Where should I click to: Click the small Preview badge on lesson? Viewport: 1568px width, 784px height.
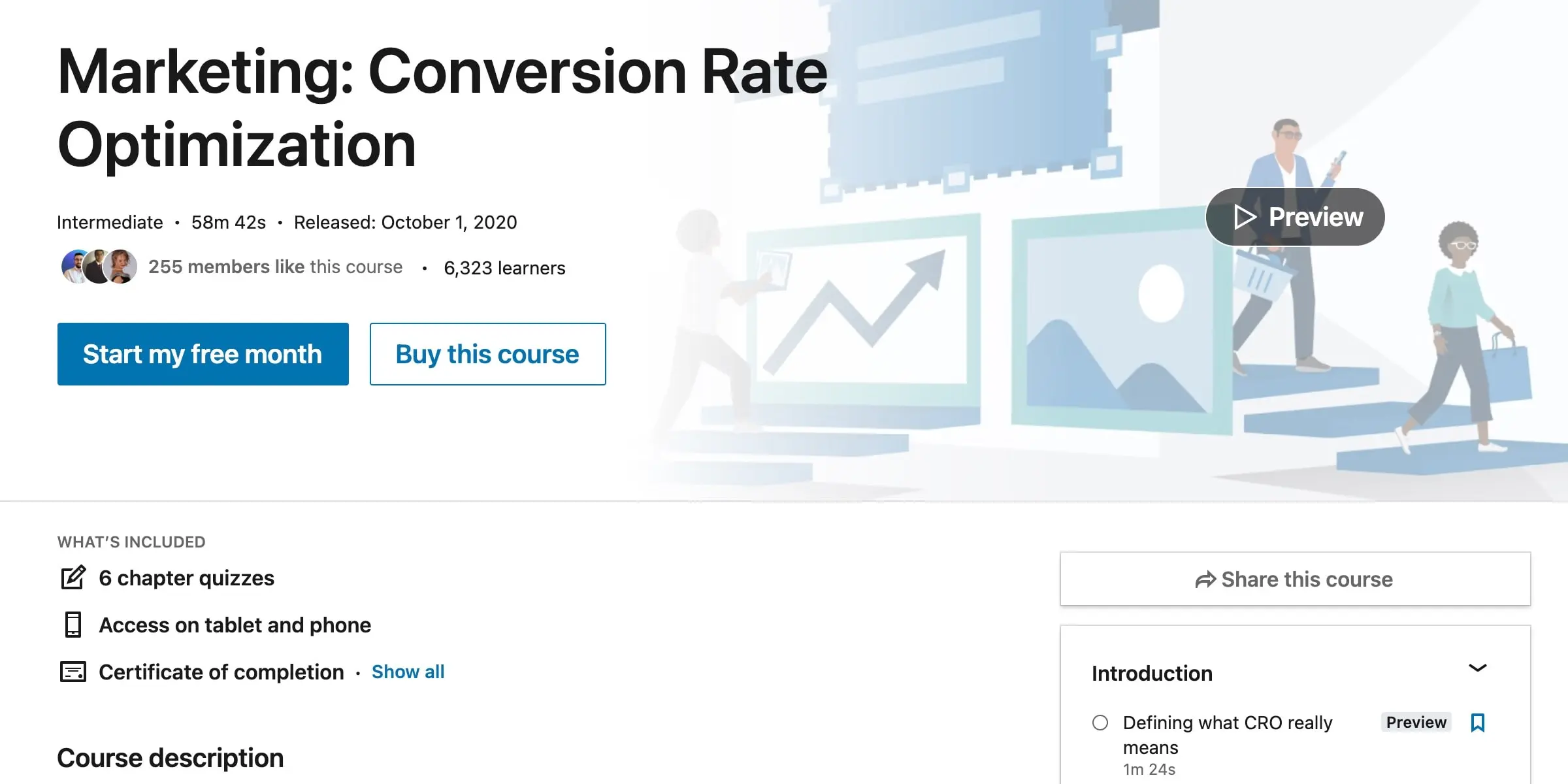(1416, 723)
